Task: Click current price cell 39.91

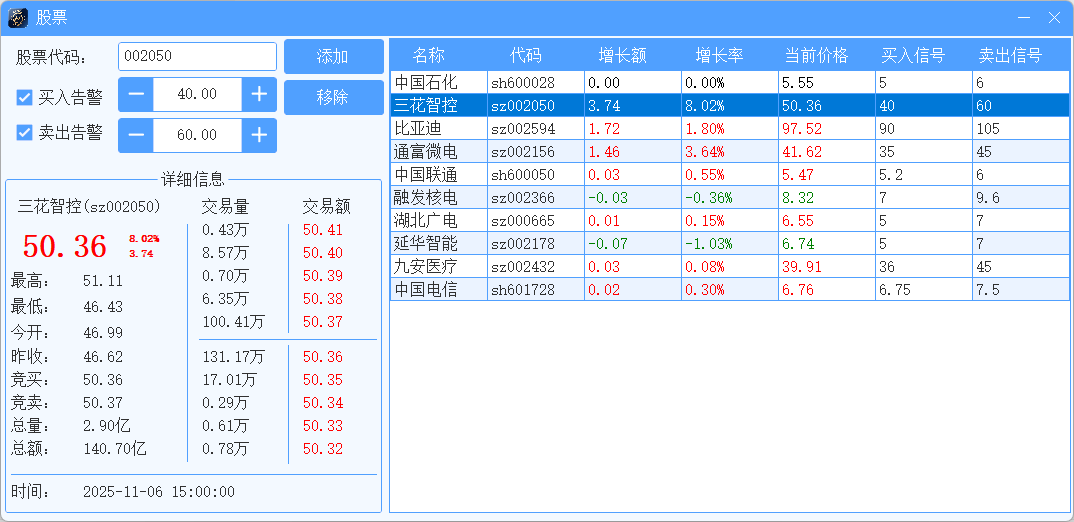Action: tap(827, 266)
